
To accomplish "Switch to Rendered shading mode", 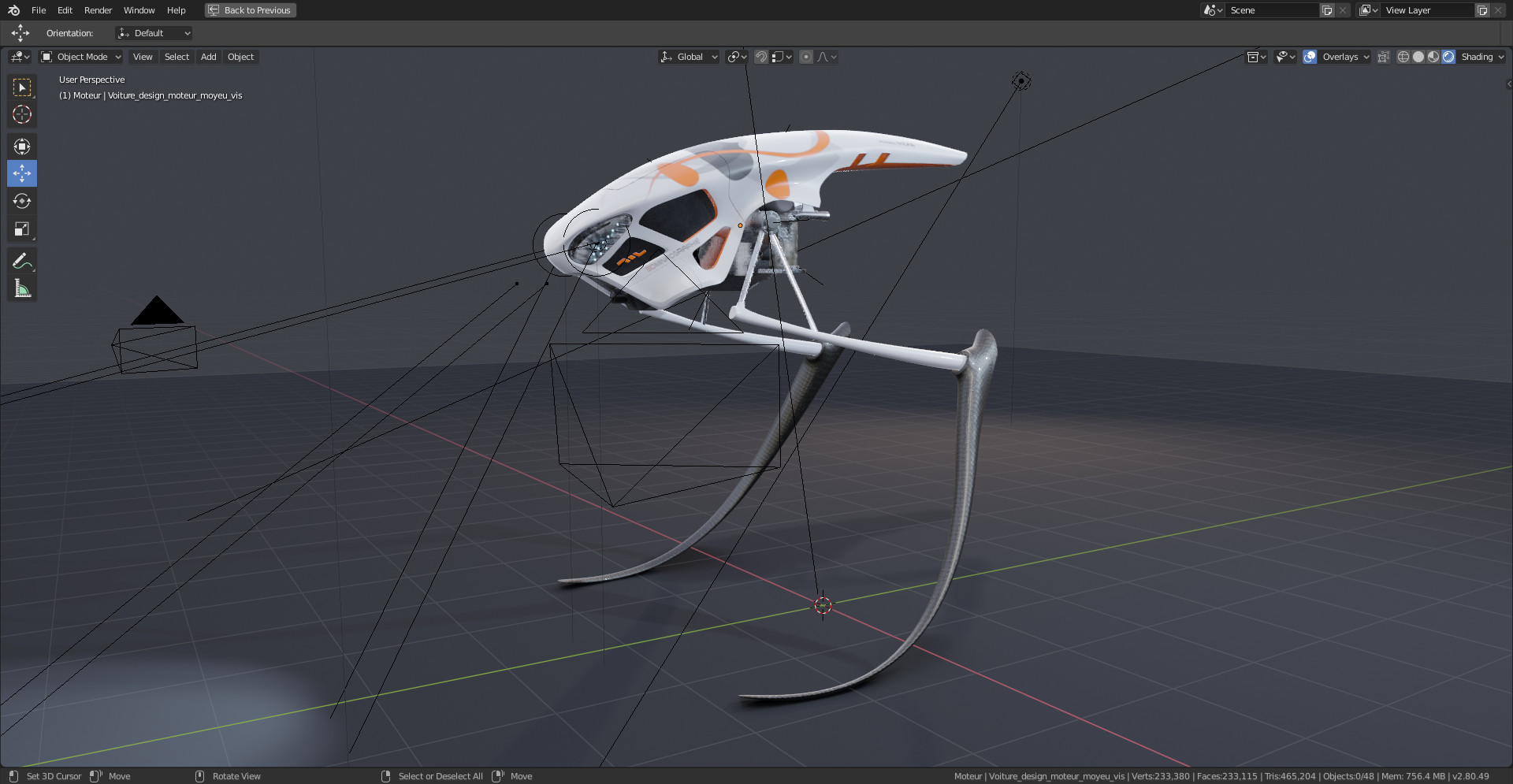I will pyautogui.click(x=1448, y=57).
